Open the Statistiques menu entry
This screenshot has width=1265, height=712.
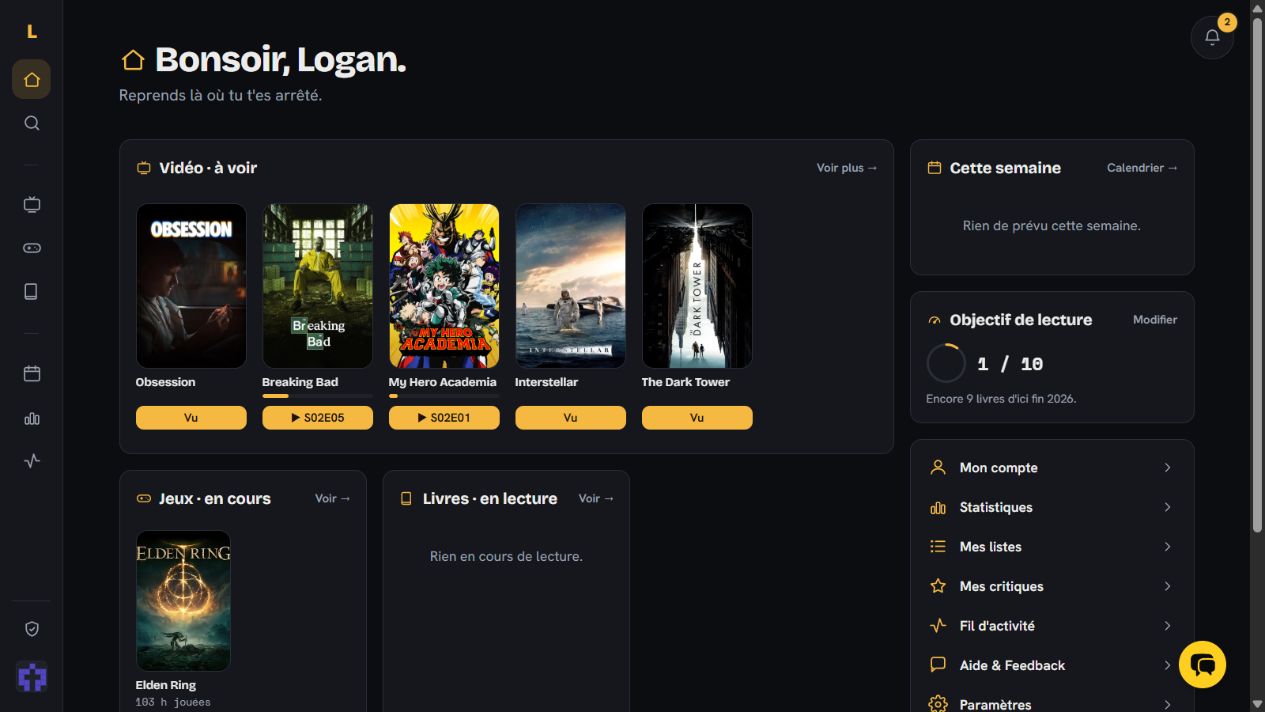point(1052,507)
